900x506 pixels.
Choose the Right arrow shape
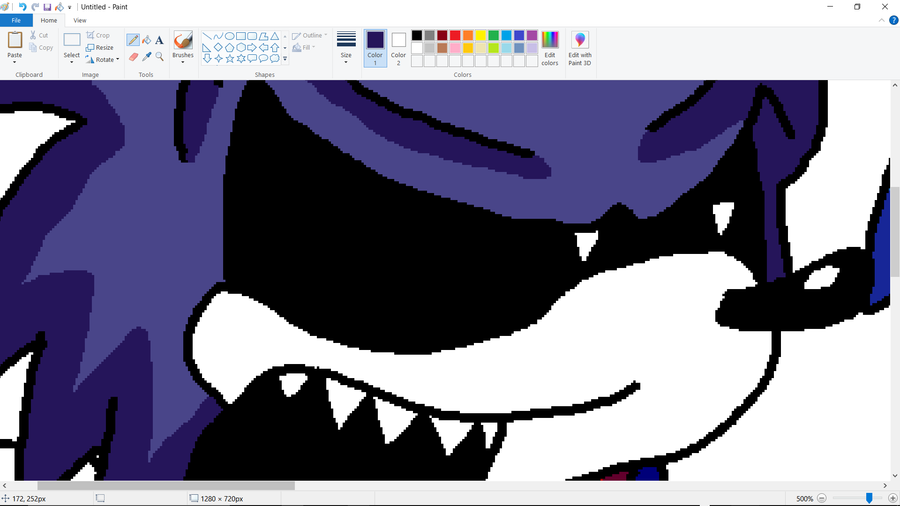(252, 47)
